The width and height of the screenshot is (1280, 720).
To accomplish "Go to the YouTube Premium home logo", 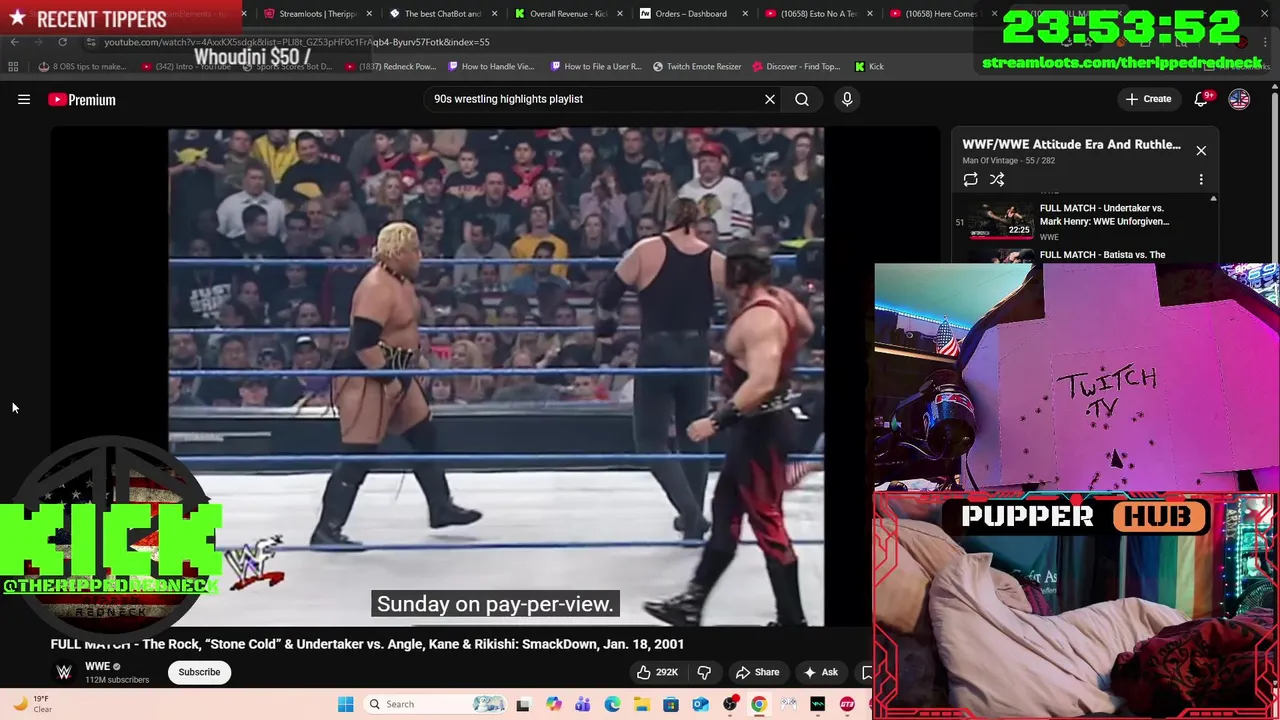I will pyautogui.click(x=82, y=99).
